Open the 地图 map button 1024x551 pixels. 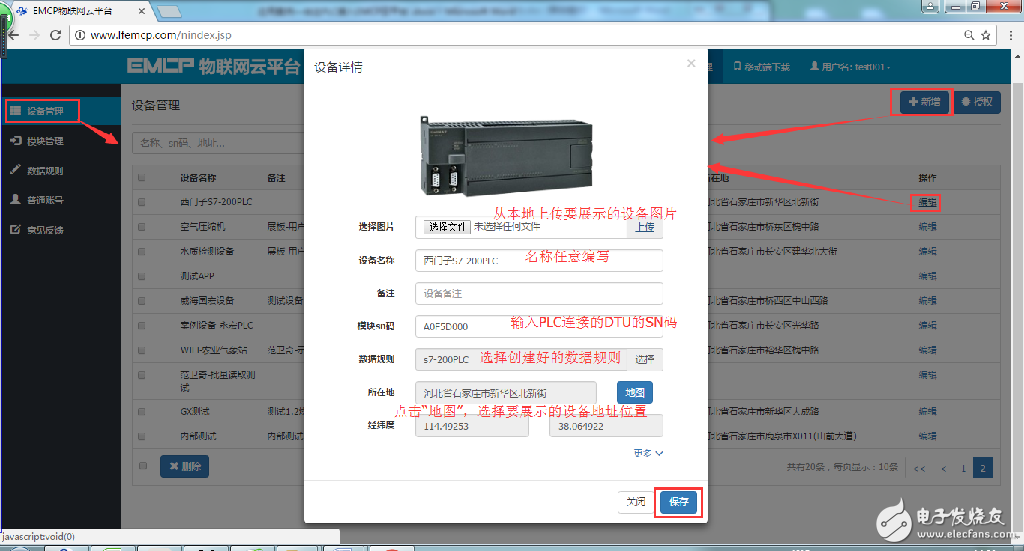[x=634, y=392]
